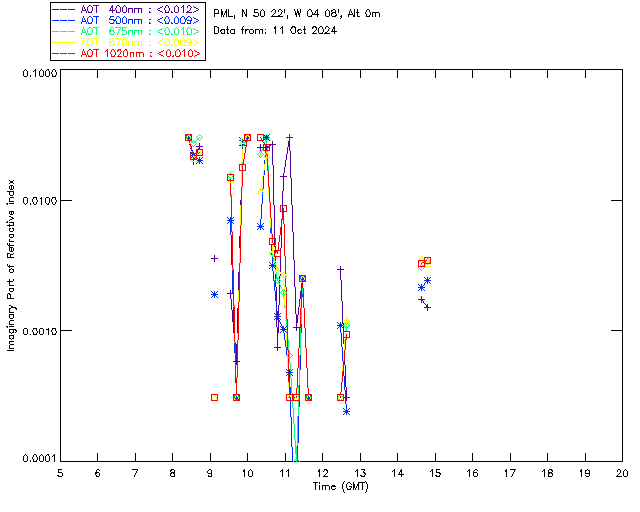The image size is (640, 512).
Task: Click the red dashed line sample in legend
Action: point(64,53)
